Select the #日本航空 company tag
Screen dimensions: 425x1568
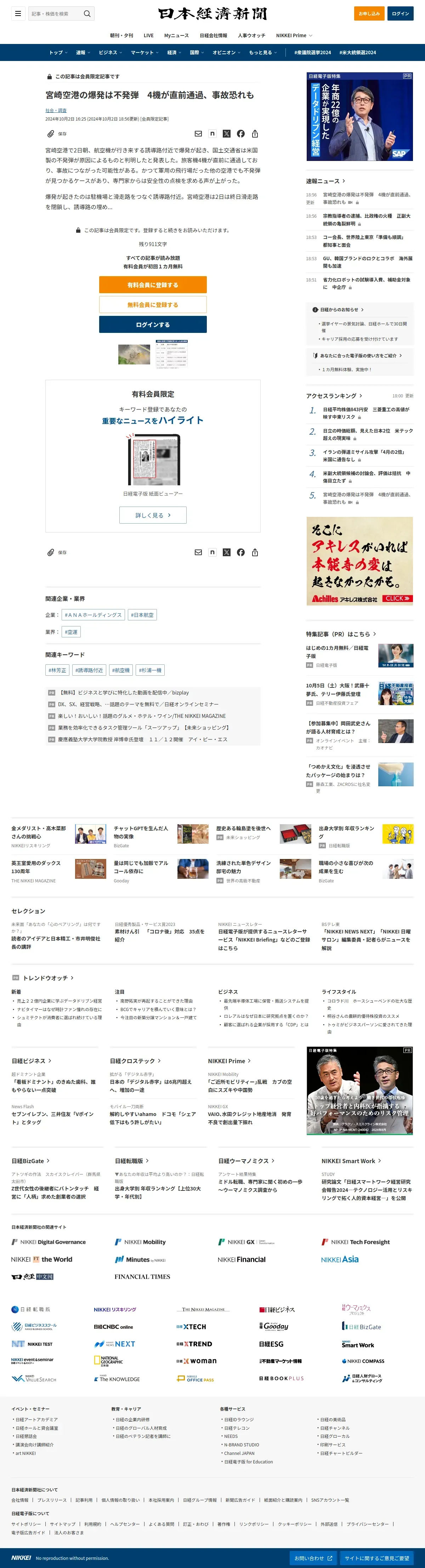pos(142,615)
